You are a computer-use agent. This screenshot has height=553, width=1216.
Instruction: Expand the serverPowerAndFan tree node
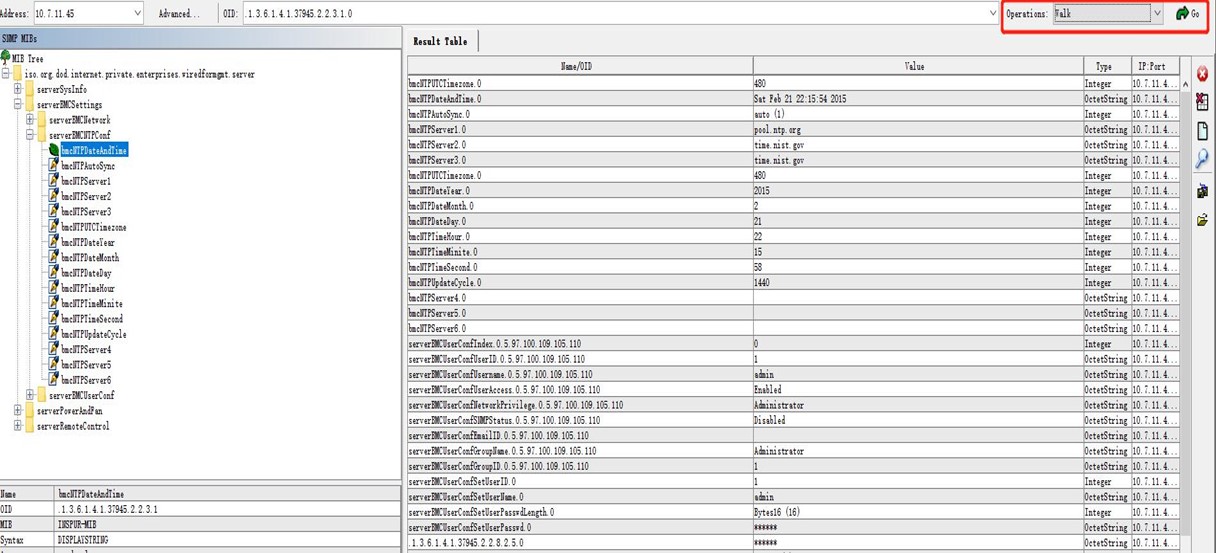pyautogui.click(x=18, y=410)
